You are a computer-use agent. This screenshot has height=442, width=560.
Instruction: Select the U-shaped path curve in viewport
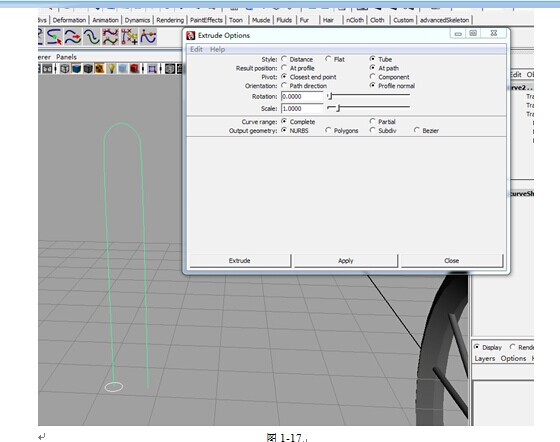coord(122,123)
